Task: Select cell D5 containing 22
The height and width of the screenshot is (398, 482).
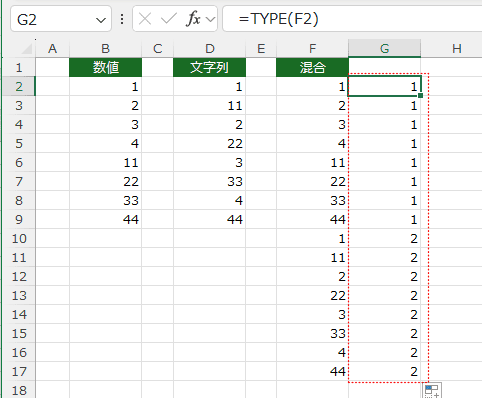Action: (209, 143)
